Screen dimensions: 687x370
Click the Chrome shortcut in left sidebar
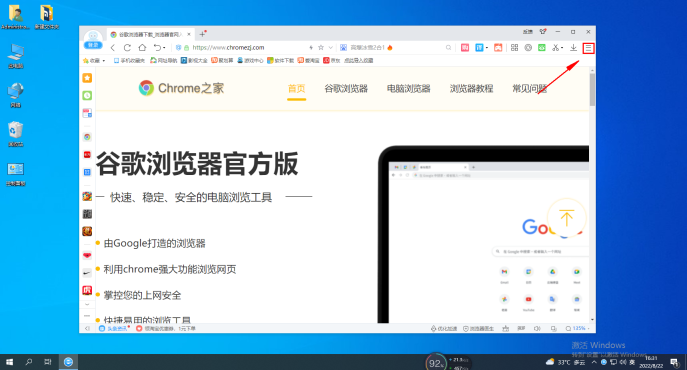(x=87, y=137)
